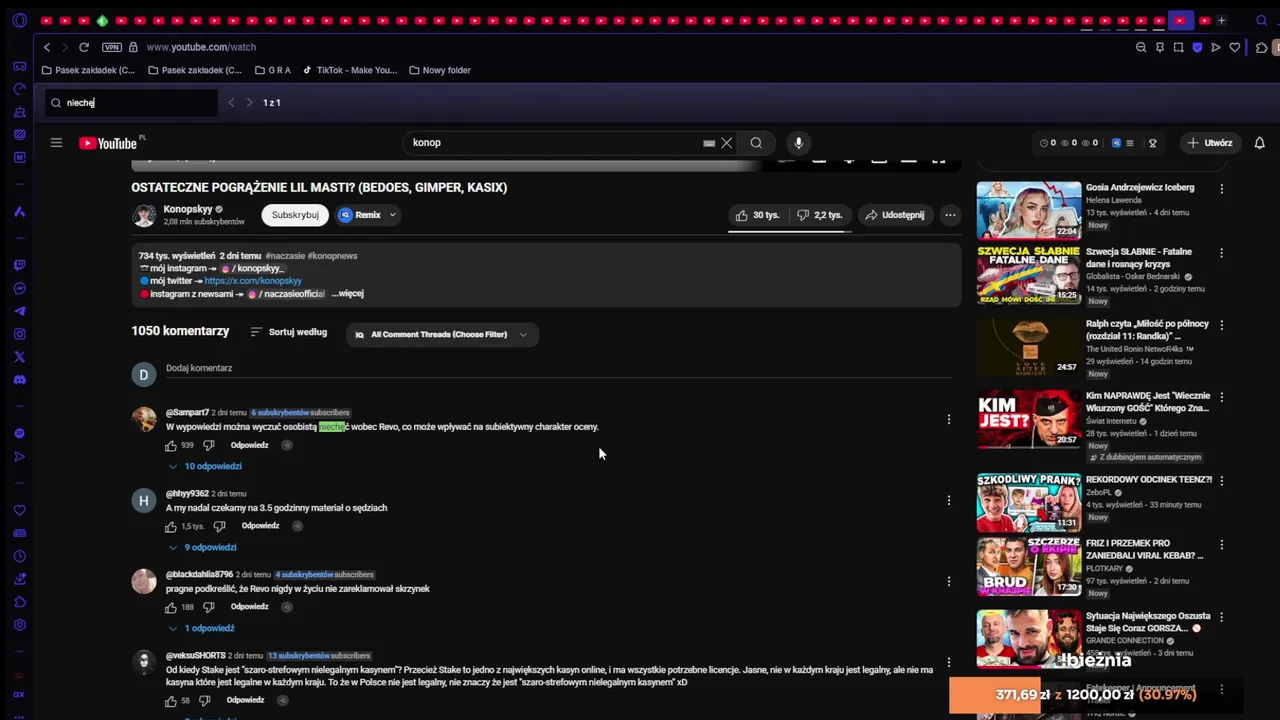1280x720 pixels.
Task: Open the Messenger sidebar panel
Action: click(19, 288)
